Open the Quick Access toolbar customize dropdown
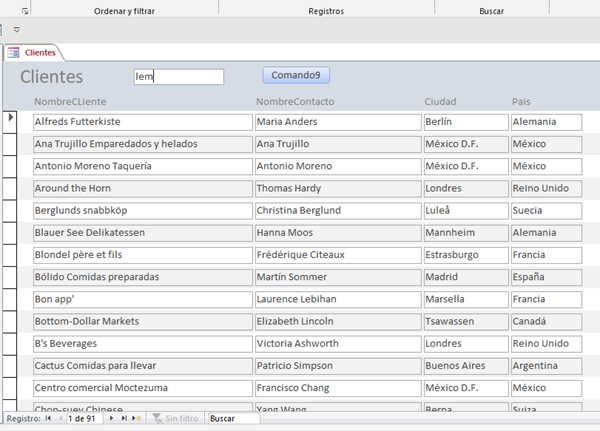600x431 pixels. (x=17, y=30)
